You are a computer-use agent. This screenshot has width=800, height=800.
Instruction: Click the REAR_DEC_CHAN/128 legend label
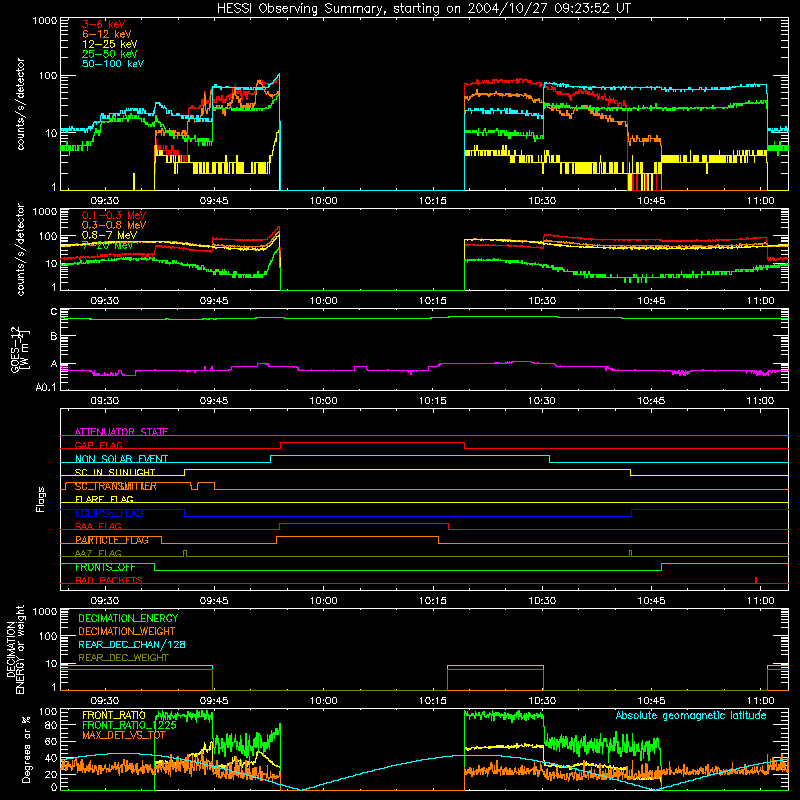coord(132,644)
